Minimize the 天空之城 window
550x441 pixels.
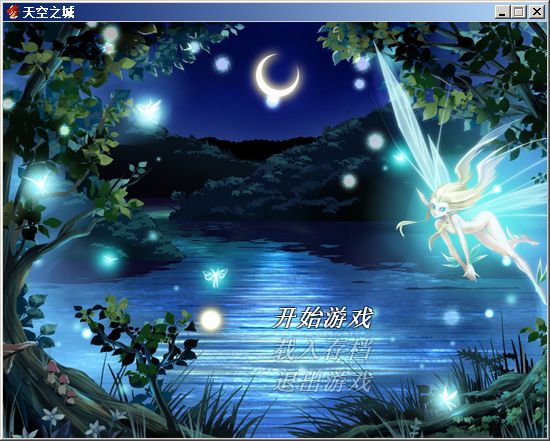coord(502,12)
